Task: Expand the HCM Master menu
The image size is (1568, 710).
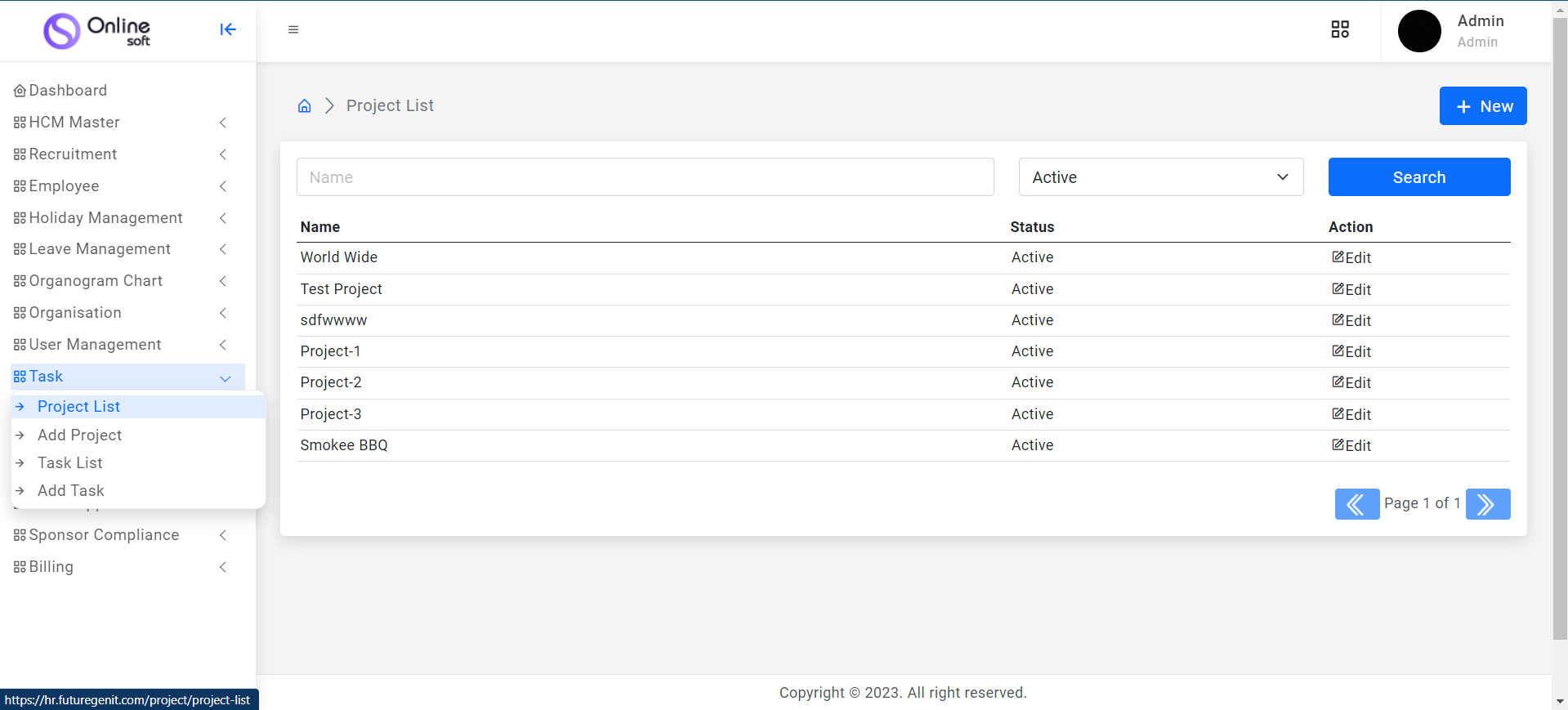Action: point(123,123)
